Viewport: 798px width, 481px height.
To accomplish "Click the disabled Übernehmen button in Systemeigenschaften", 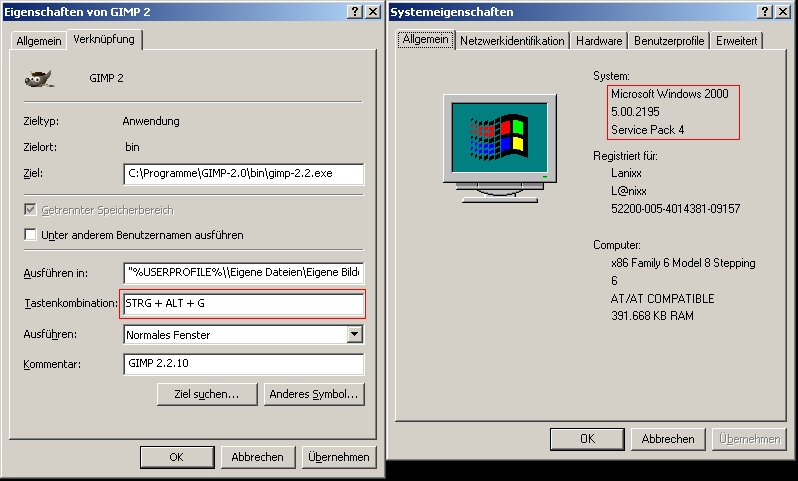I will click(749, 439).
